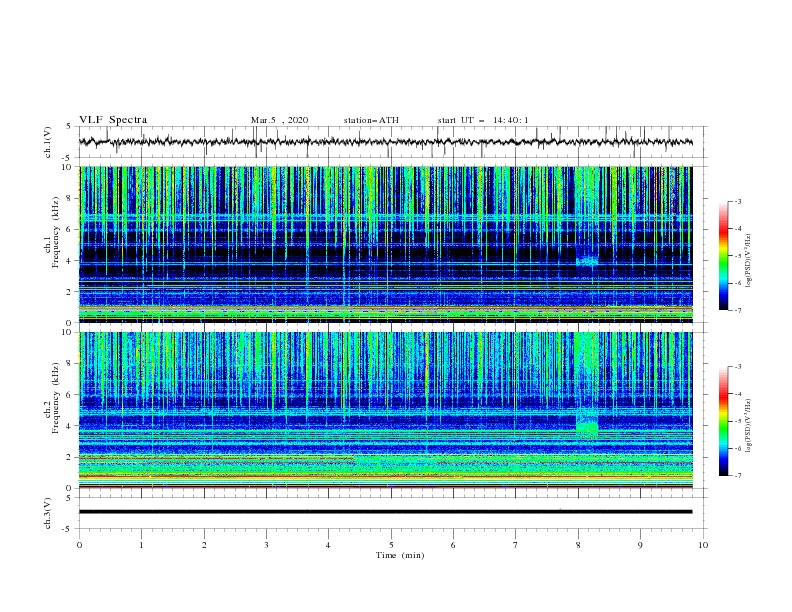Screen dimensions: 792x612
Task: Click time axis tick label '8'
Action: coord(578,545)
